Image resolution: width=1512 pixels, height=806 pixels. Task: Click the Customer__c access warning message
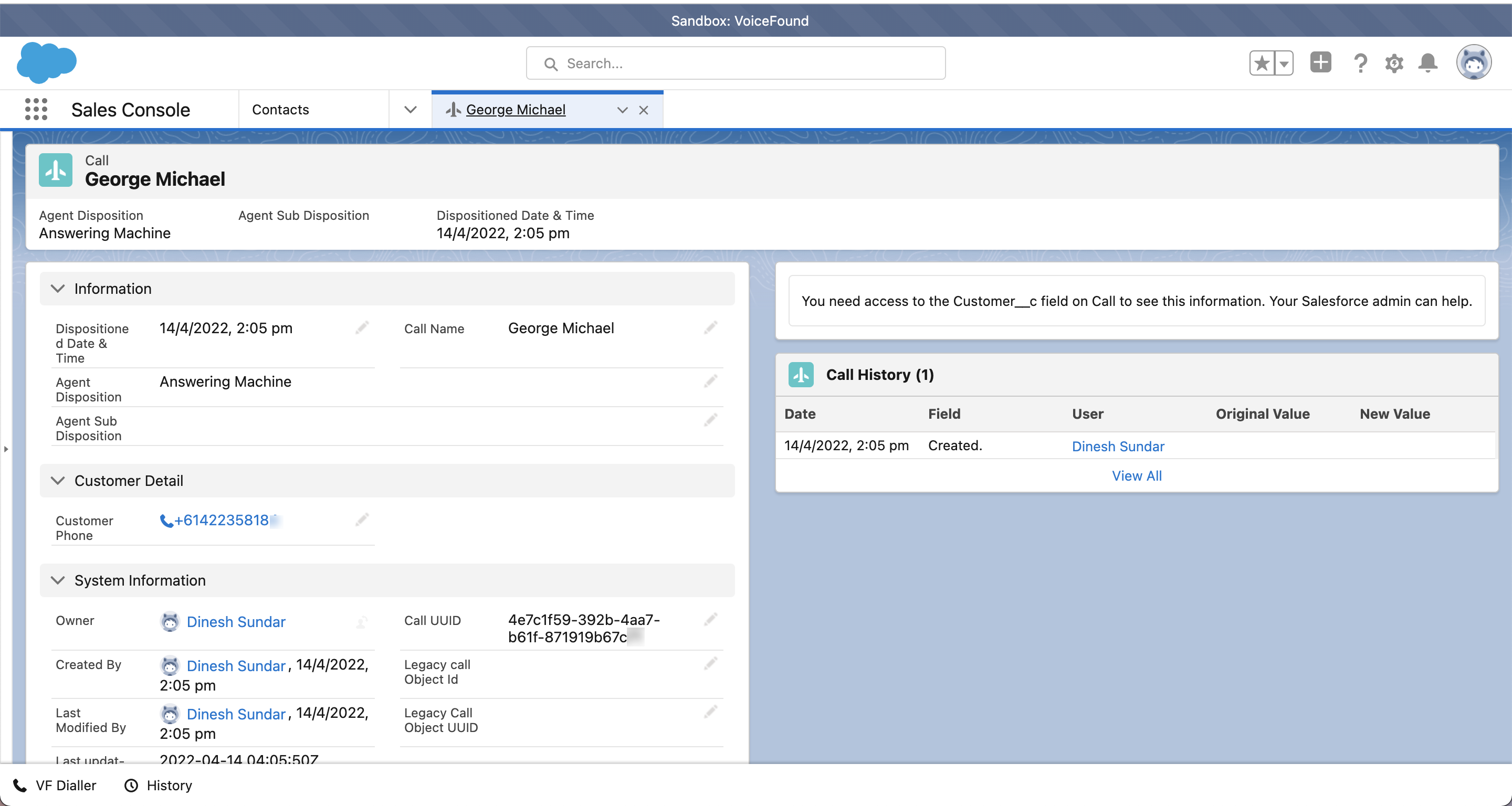click(1137, 301)
